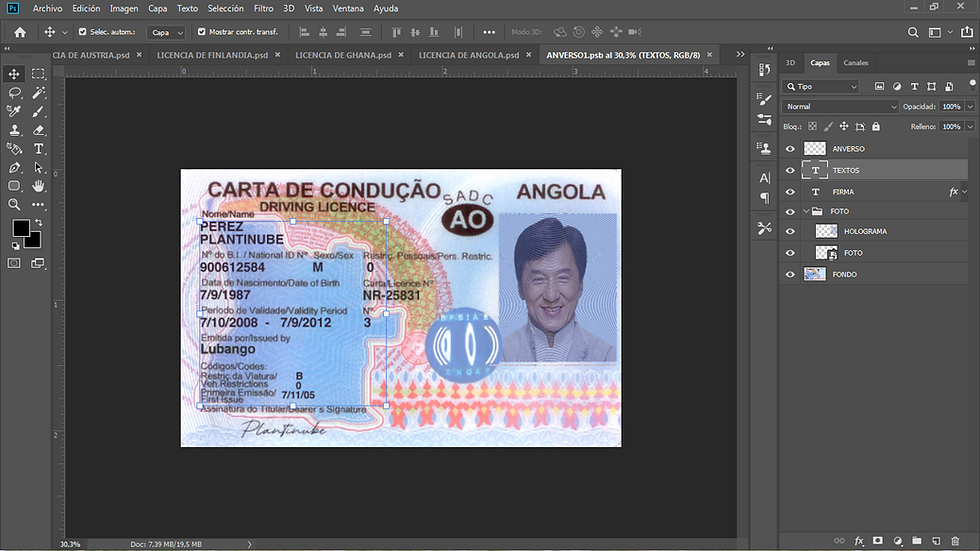
Task: Select the Zoom tool
Action: pyautogui.click(x=14, y=204)
